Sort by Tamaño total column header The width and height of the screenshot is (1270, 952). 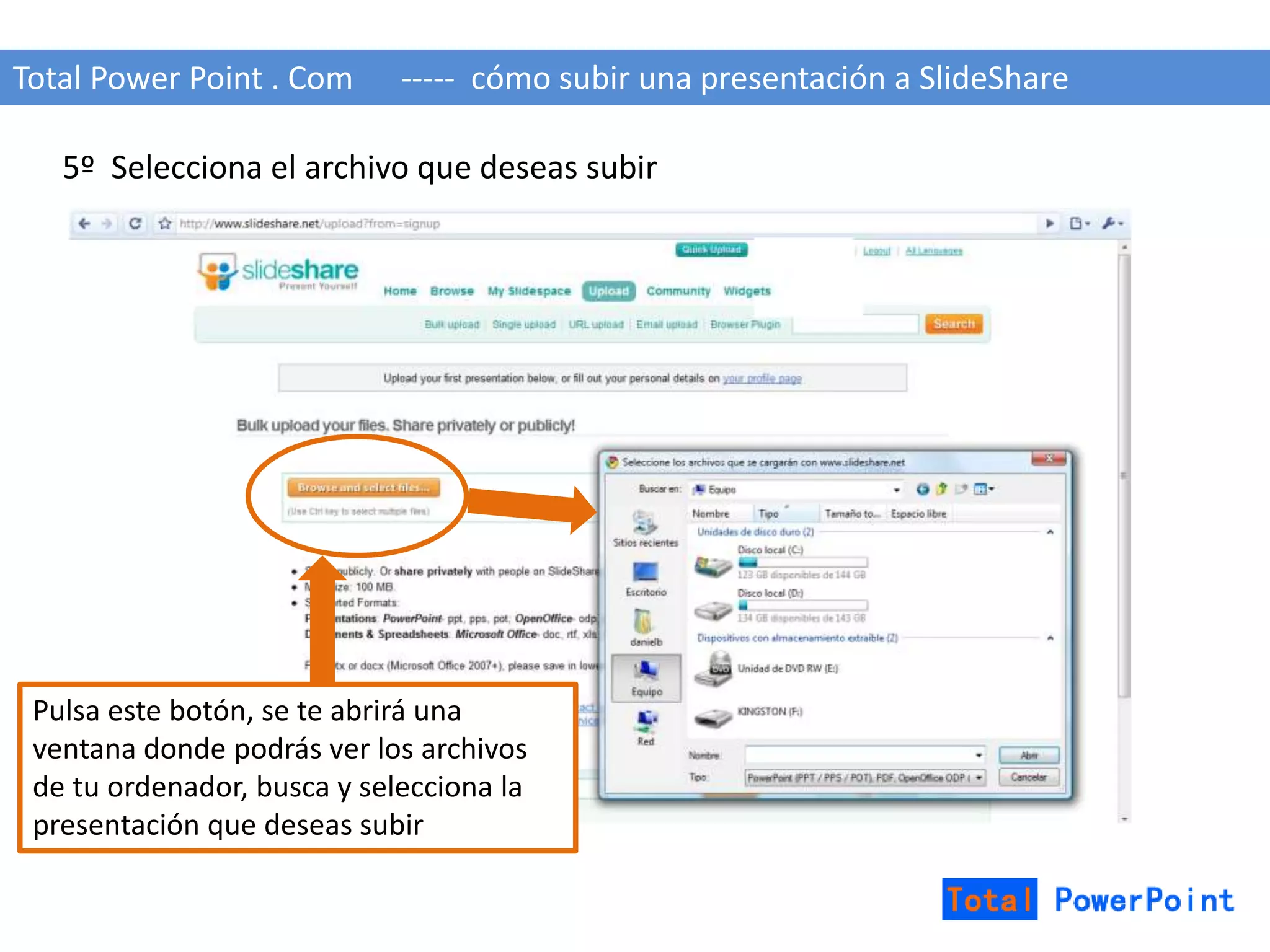(x=853, y=514)
